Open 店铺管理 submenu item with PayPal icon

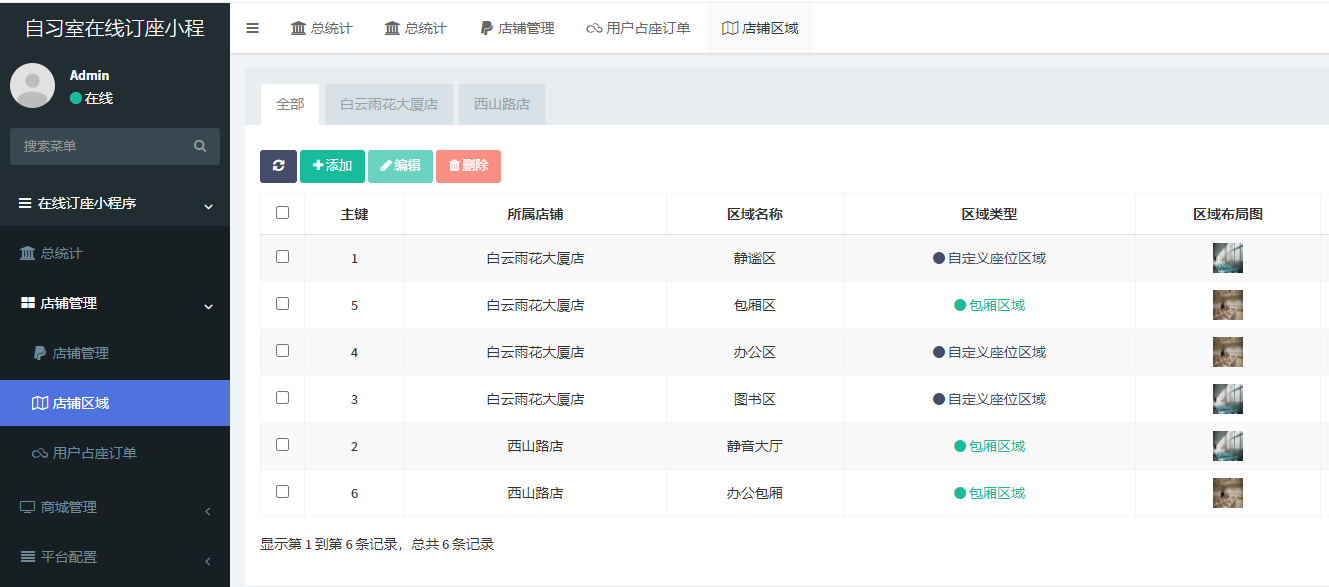pyautogui.click(x=80, y=353)
